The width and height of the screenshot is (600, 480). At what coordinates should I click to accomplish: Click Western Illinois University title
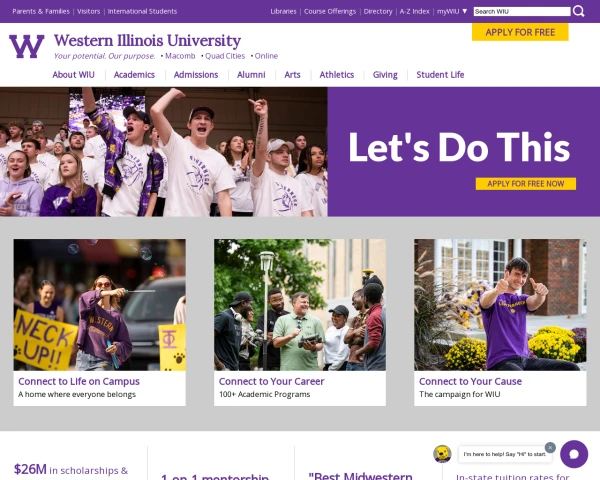[x=147, y=41]
